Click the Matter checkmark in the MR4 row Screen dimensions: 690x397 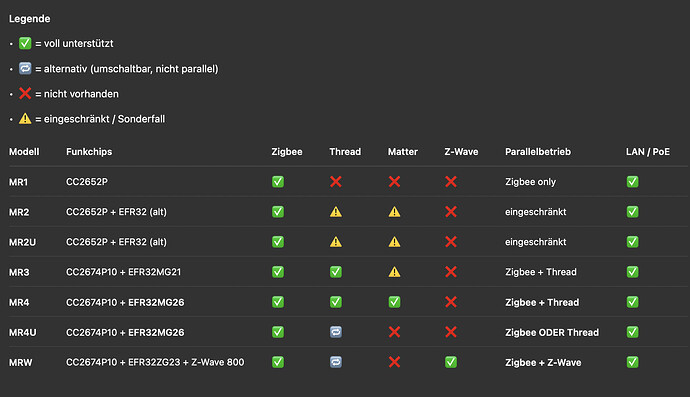click(394, 302)
